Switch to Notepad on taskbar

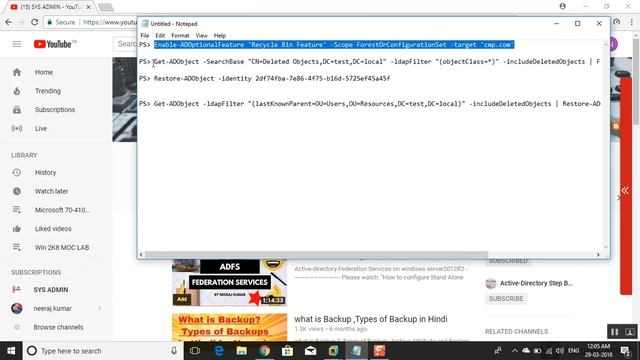356,351
